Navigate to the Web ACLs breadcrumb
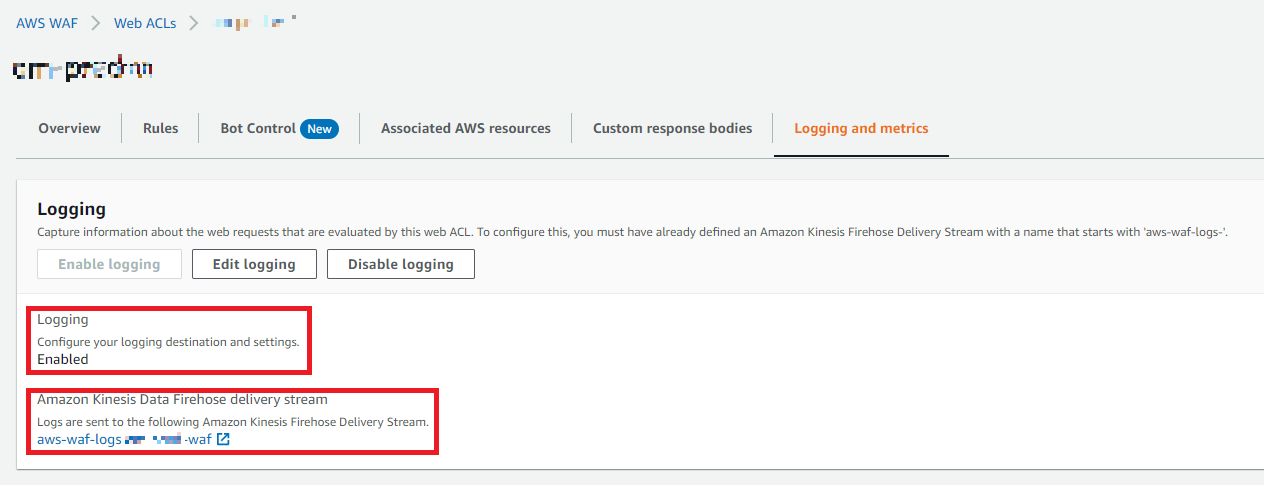1264x485 pixels. coord(145,23)
